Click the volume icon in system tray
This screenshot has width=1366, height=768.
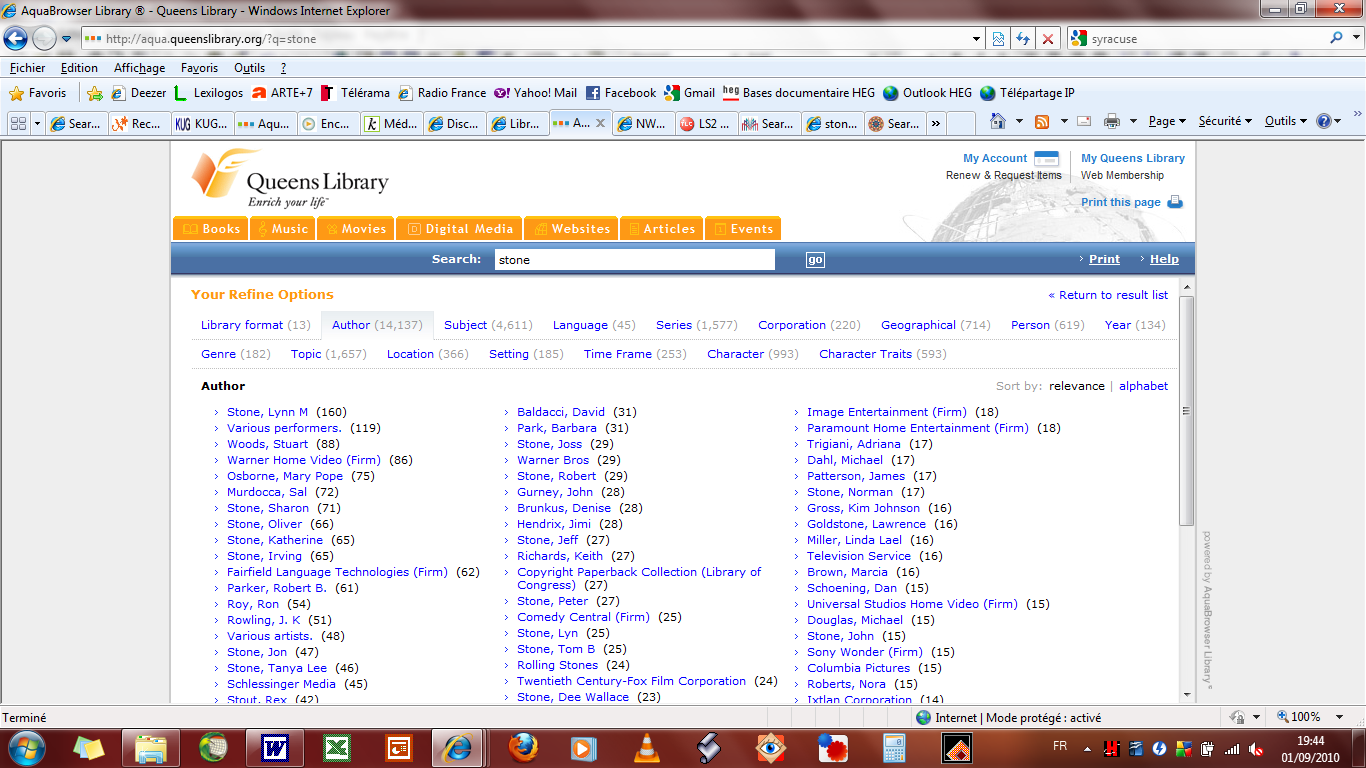pos(1256,748)
